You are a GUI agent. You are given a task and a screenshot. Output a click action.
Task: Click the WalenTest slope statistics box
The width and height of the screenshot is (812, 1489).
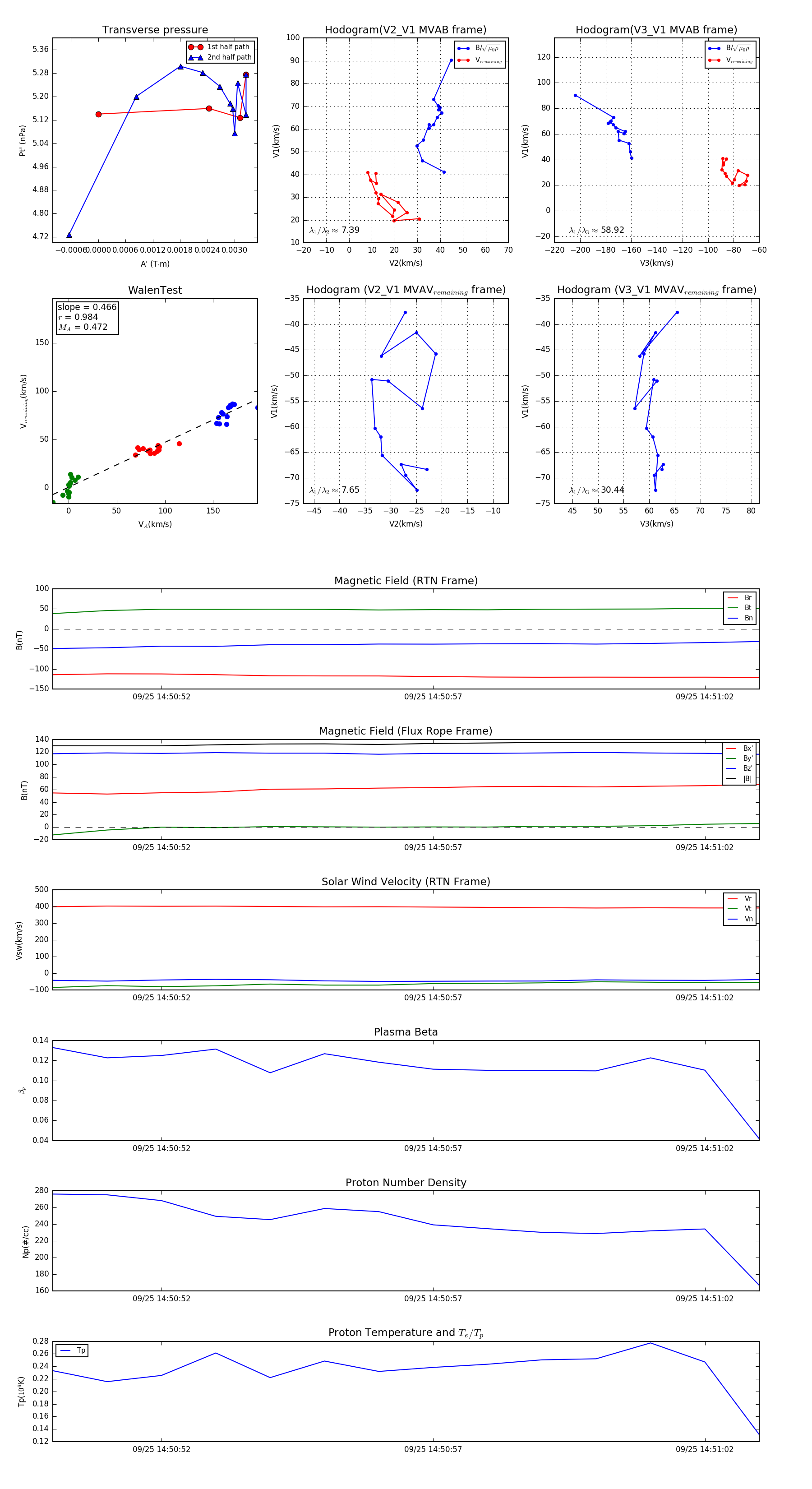87,317
